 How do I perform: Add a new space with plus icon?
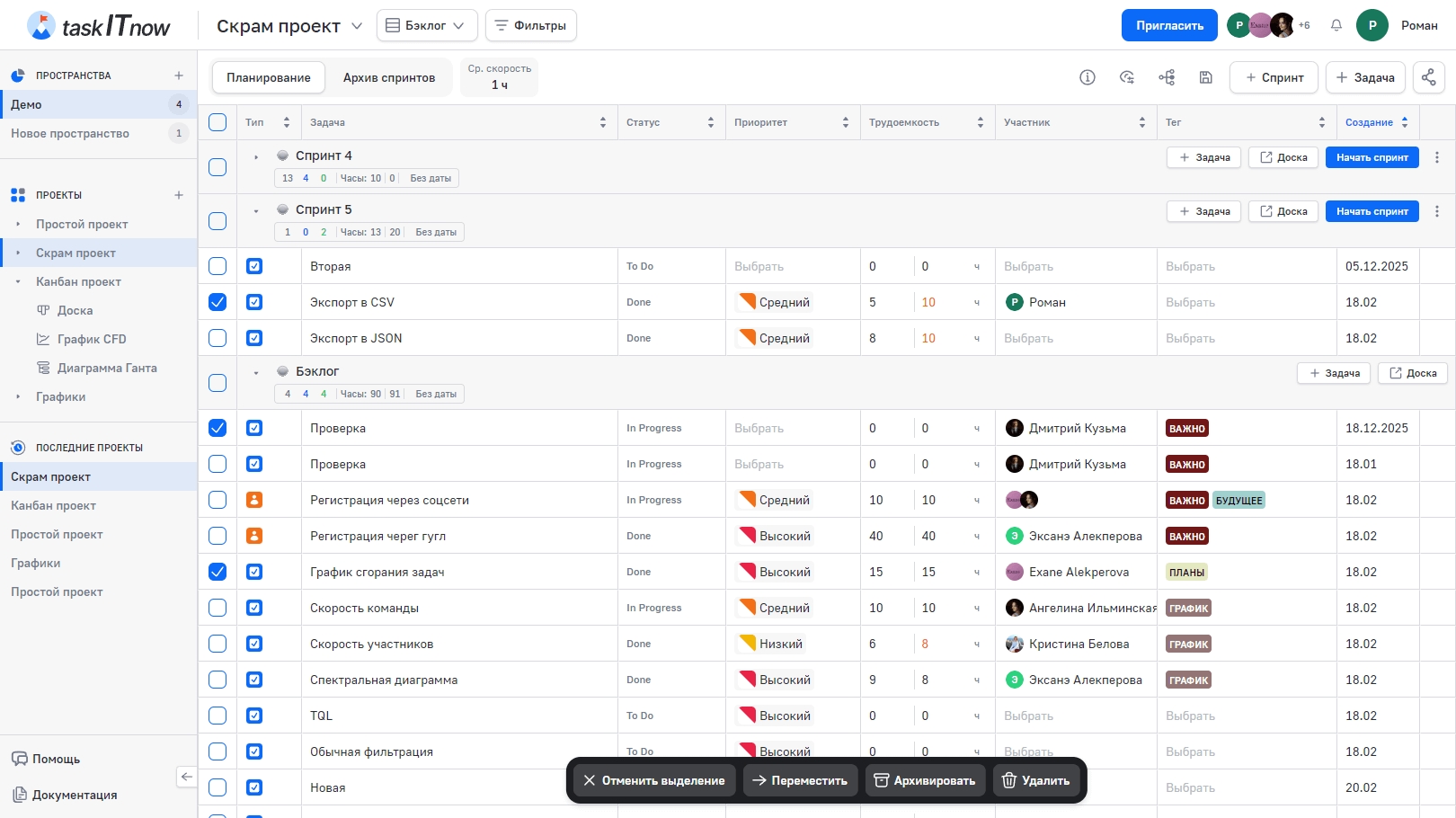pyautogui.click(x=179, y=76)
